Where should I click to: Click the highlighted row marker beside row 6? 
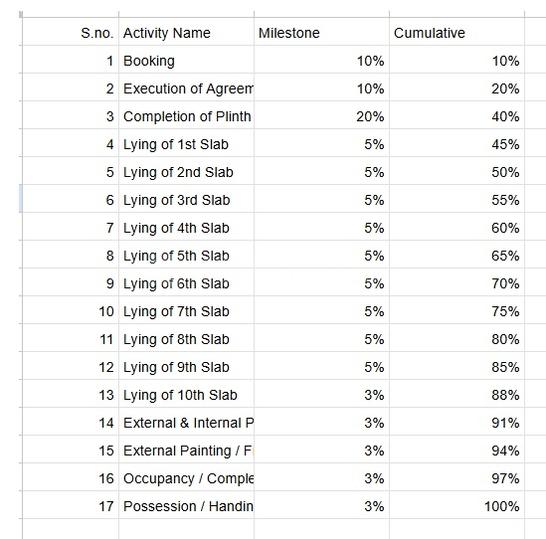point(21,198)
